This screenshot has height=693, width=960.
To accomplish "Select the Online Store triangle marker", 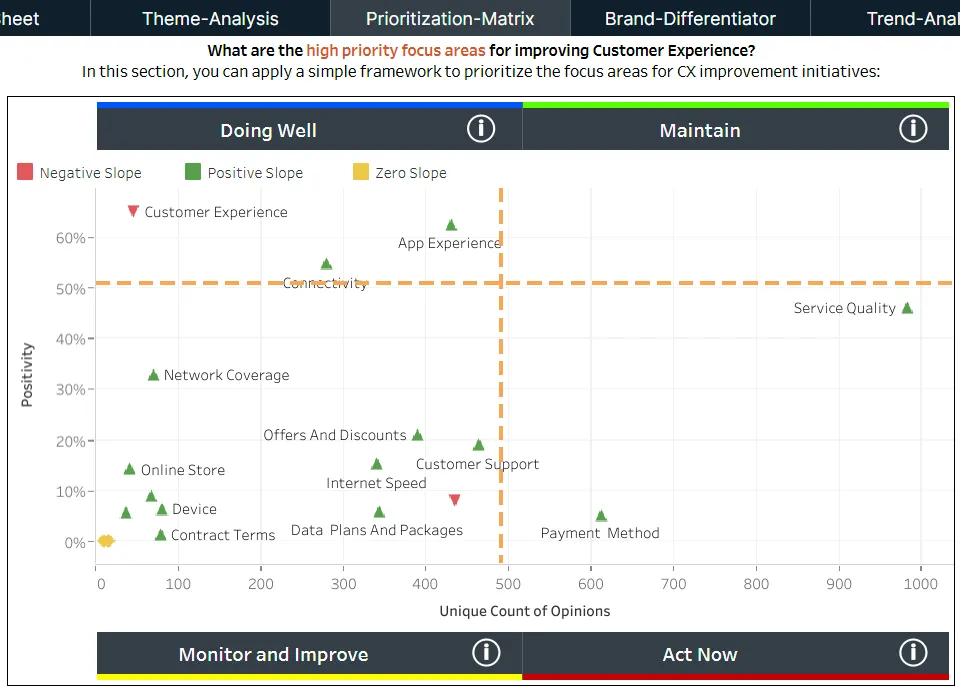I will coord(129,467).
